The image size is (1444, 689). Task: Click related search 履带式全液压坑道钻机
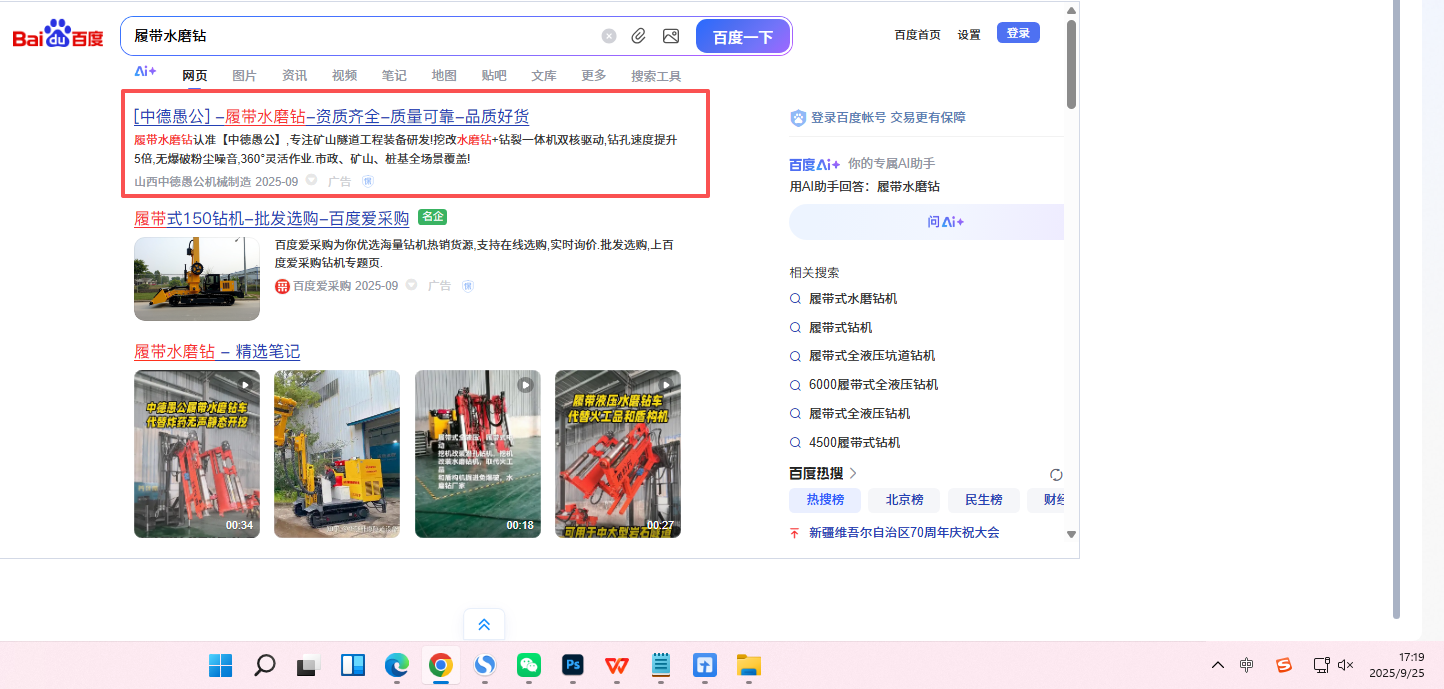[871, 356]
